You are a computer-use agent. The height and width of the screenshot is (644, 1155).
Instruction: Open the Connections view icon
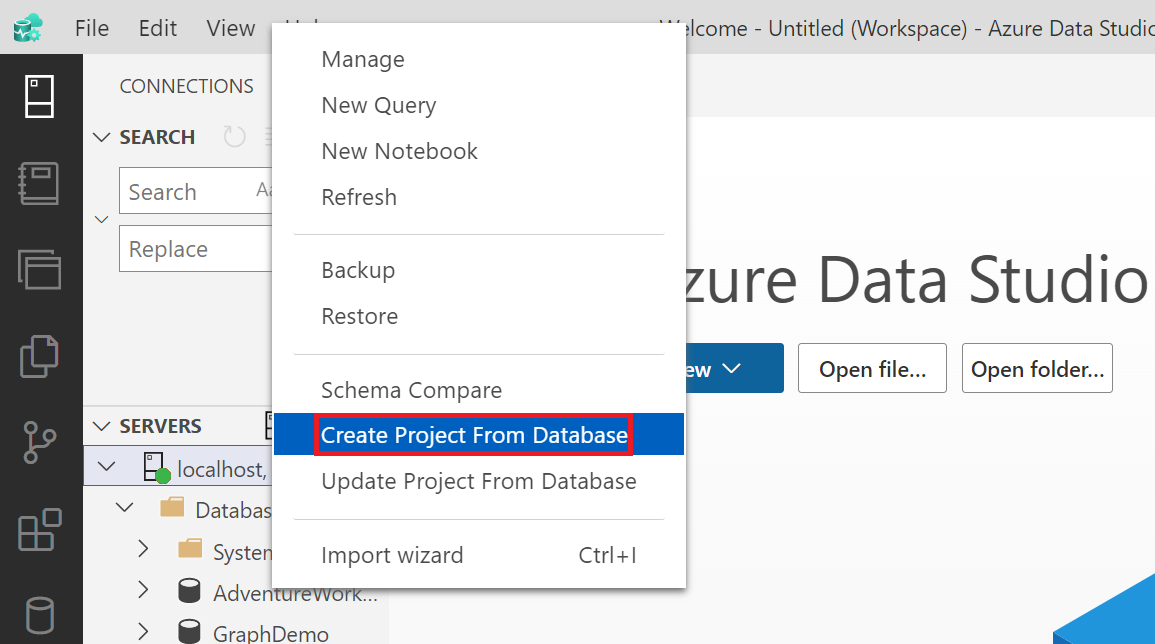click(x=41, y=96)
